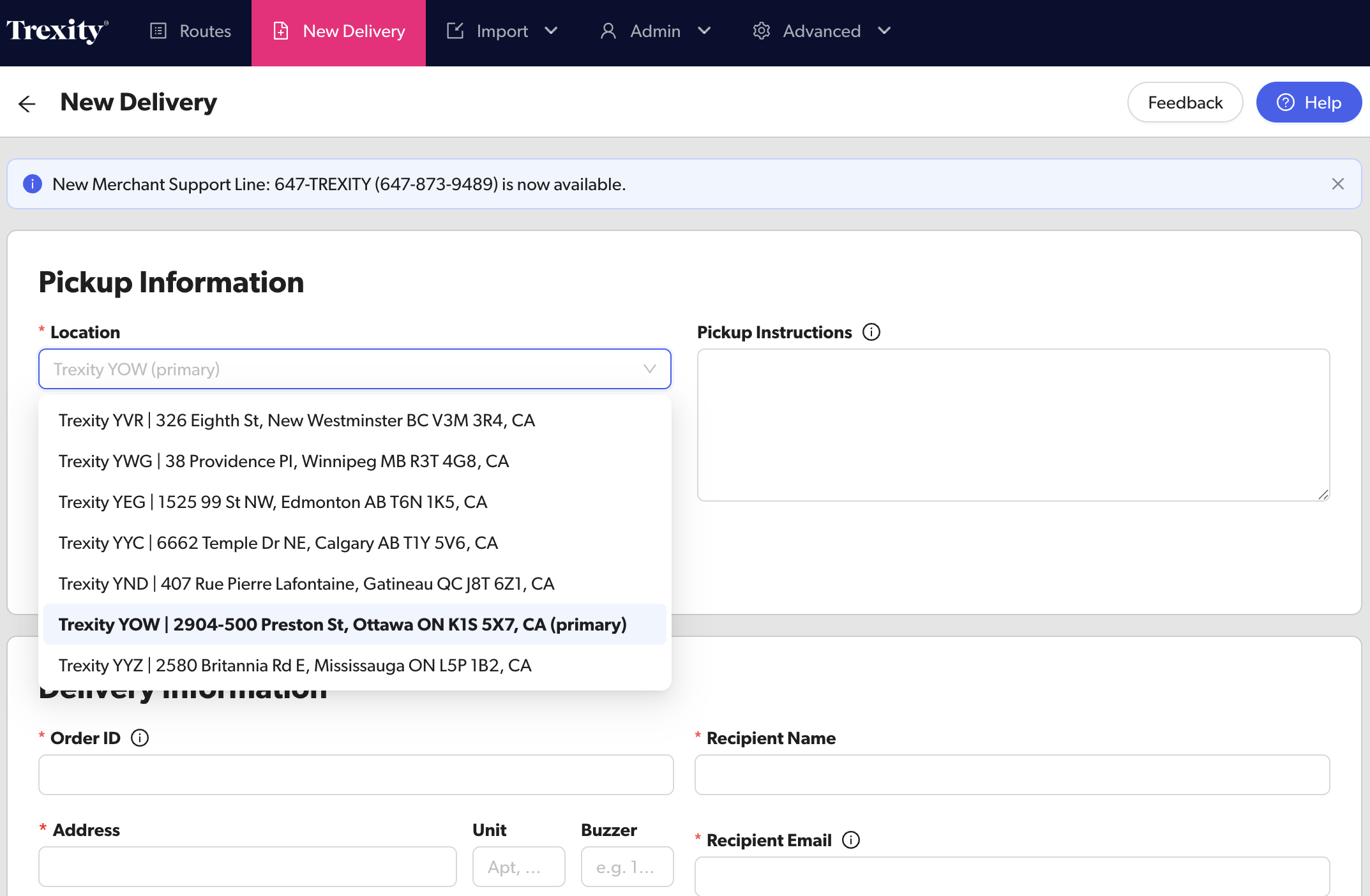Expand the Advanced dropdown chevron
1370x896 pixels.
tap(884, 31)
